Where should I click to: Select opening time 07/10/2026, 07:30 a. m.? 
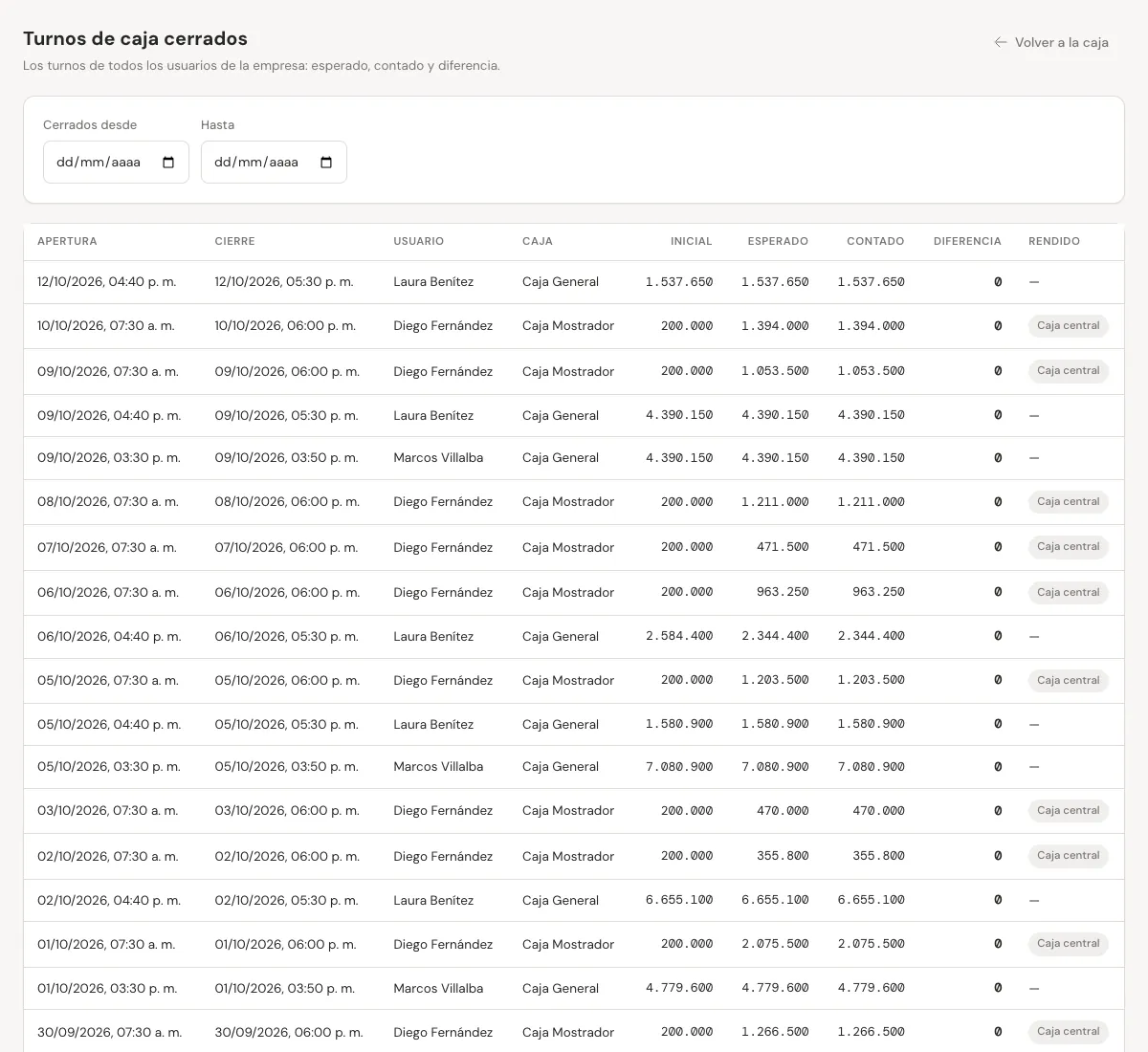pyautogui.click(x=108, y=548)
